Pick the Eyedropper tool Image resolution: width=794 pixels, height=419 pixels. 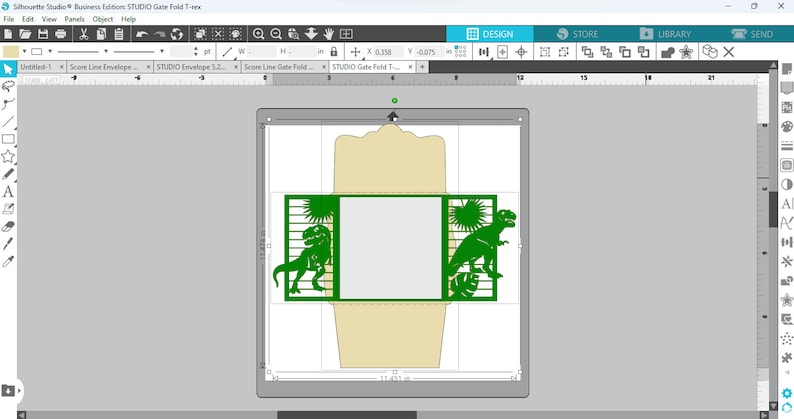[8, 261]
